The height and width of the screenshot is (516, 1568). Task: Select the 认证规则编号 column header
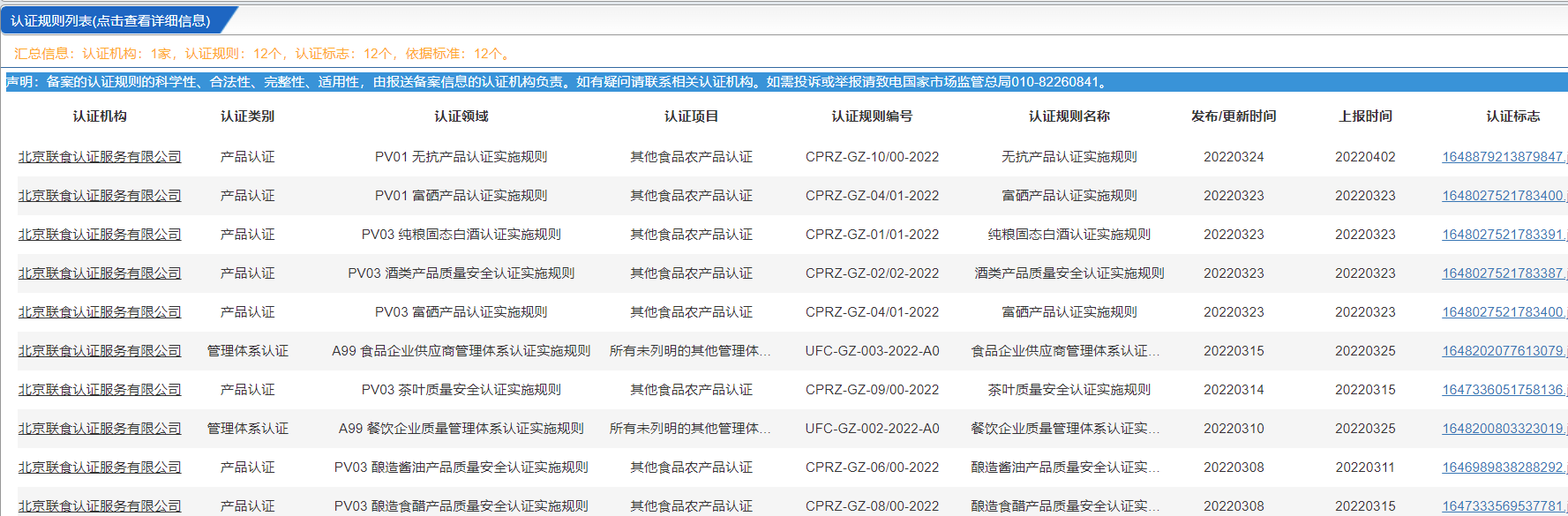[x=873, y=116]
